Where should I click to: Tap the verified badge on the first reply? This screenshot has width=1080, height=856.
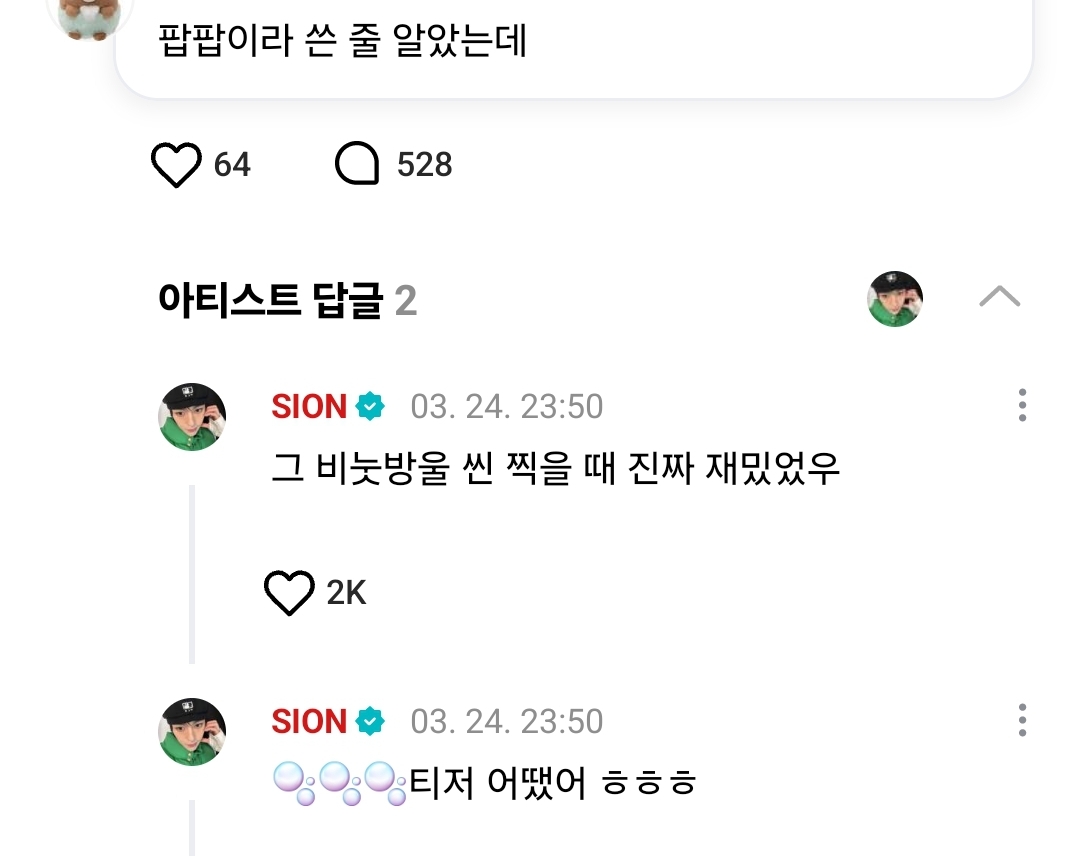371,407
